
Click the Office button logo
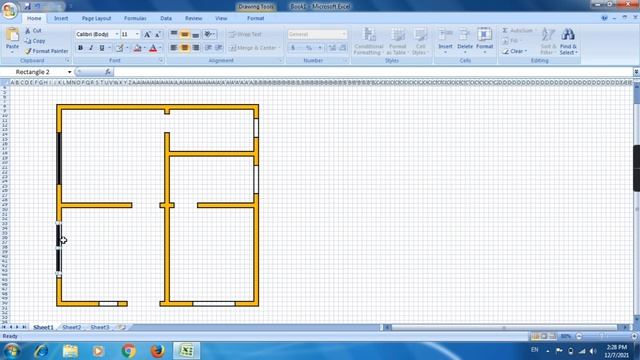pyautogui.click(x=9, y=10)
